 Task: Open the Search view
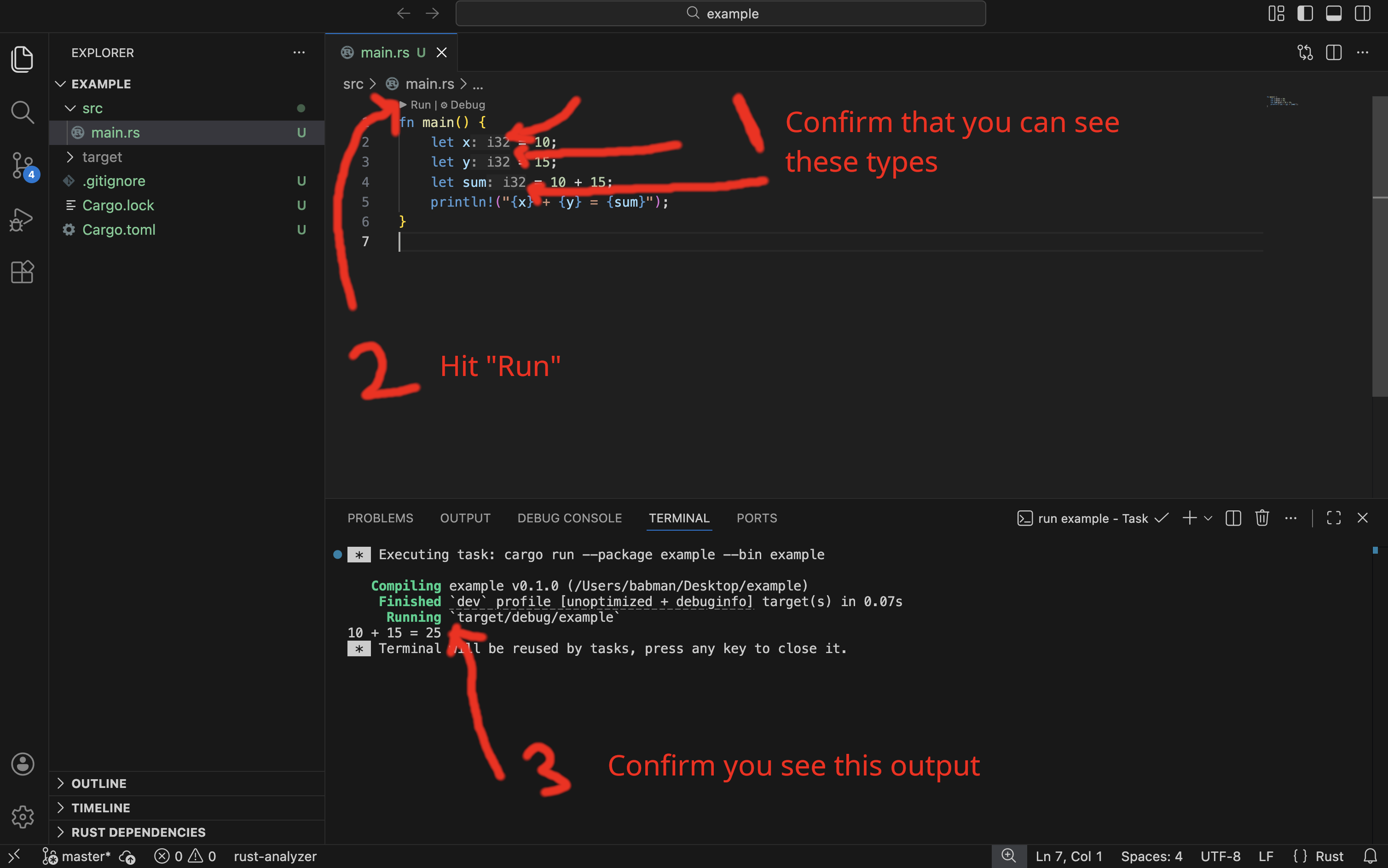click(x=23, y=112)
